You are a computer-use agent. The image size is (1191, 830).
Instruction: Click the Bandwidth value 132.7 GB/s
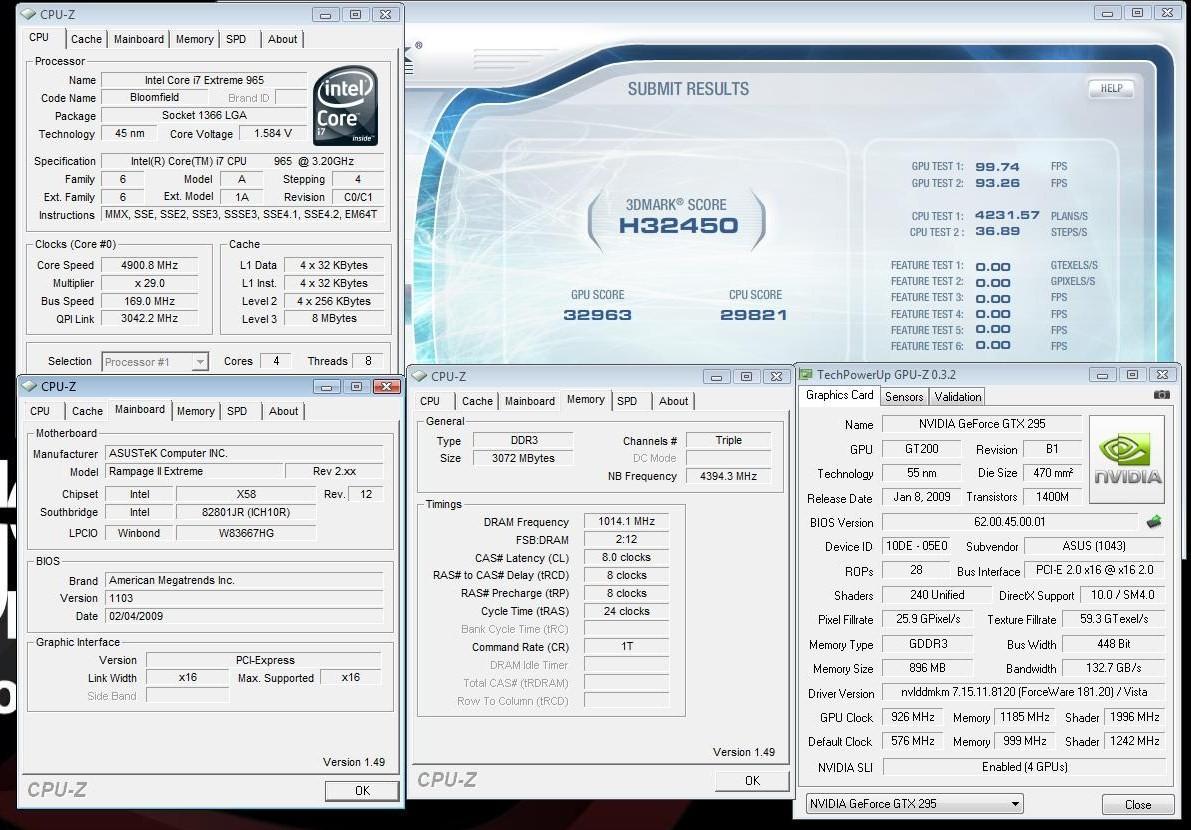pos(1114,667)
